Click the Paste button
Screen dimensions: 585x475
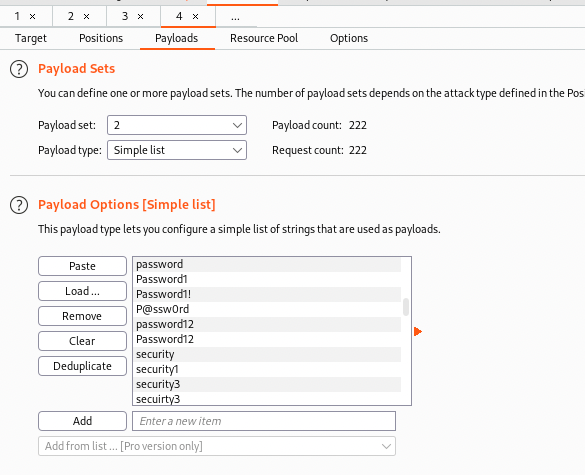(x=82, y=266)
